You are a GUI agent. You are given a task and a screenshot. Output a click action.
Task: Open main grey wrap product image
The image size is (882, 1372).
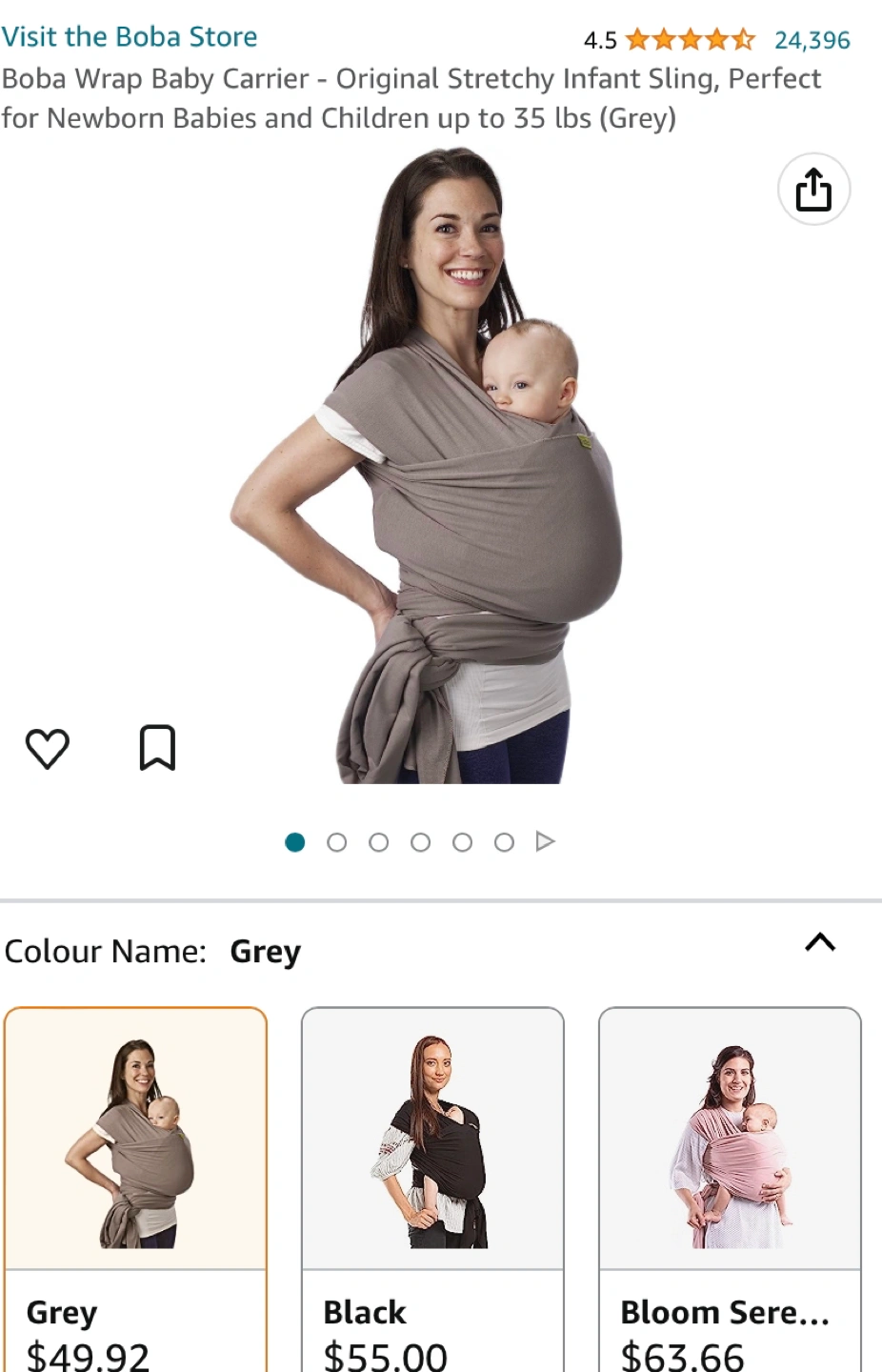[x=427, y=466]
